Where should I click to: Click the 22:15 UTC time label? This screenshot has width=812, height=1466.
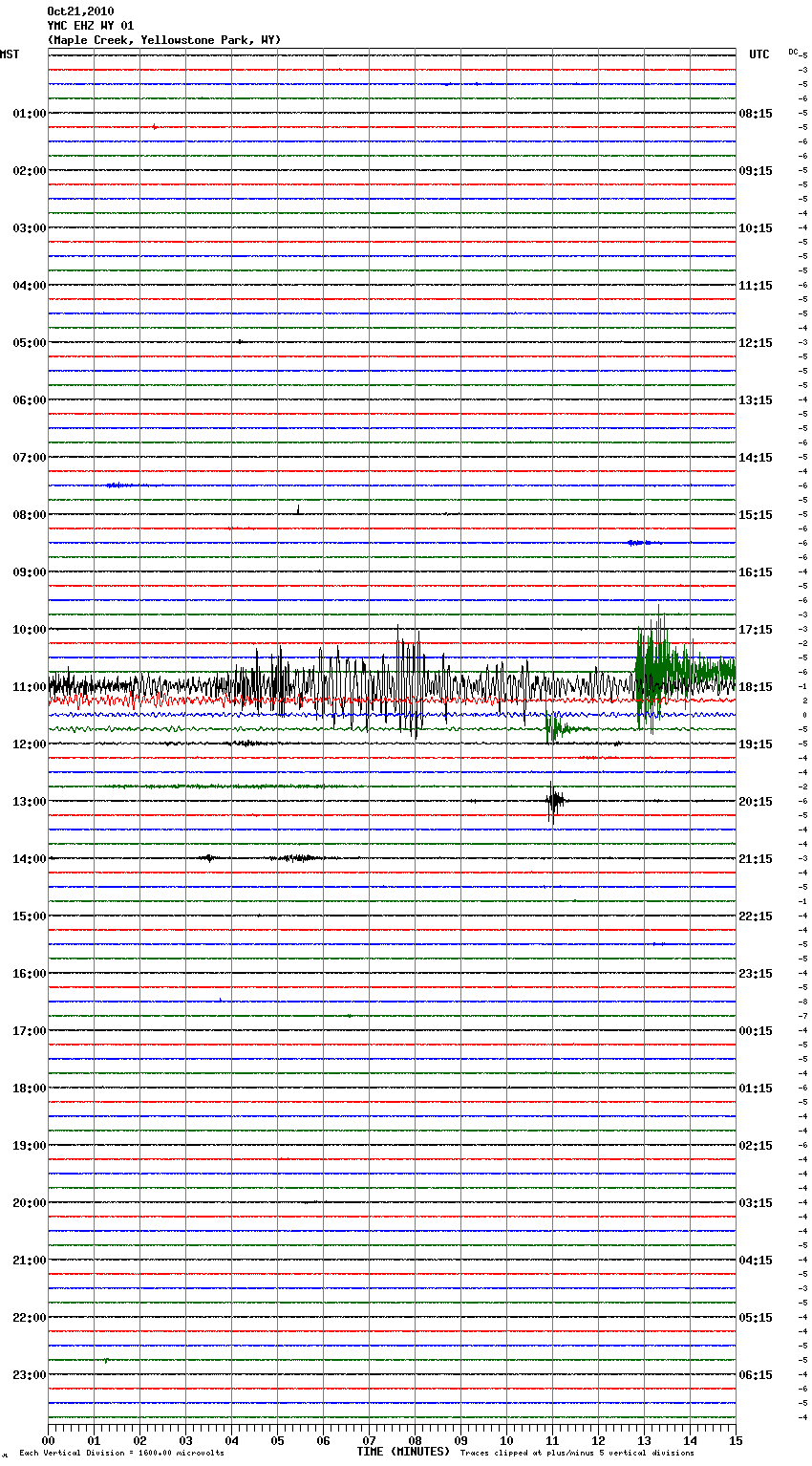tap(756, 916)
